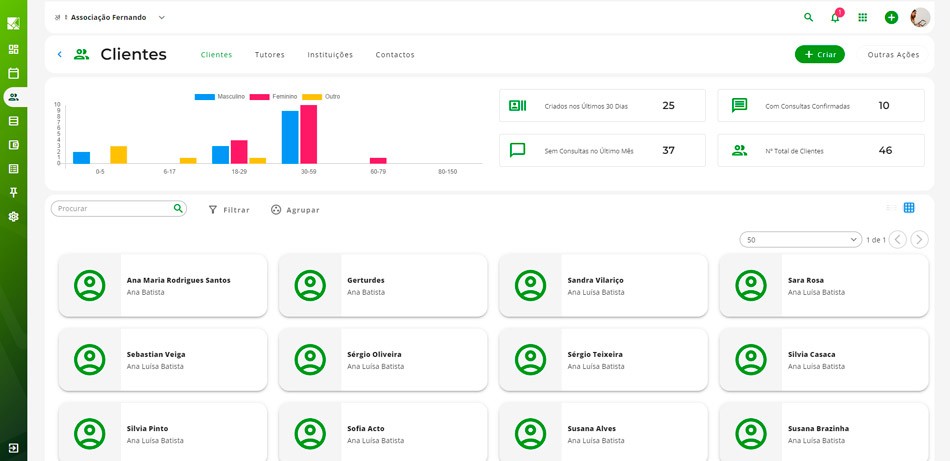Screen dimensions: 950x461
Task: Toggle the Outro legend series
Action: click(x=321, y=97)
